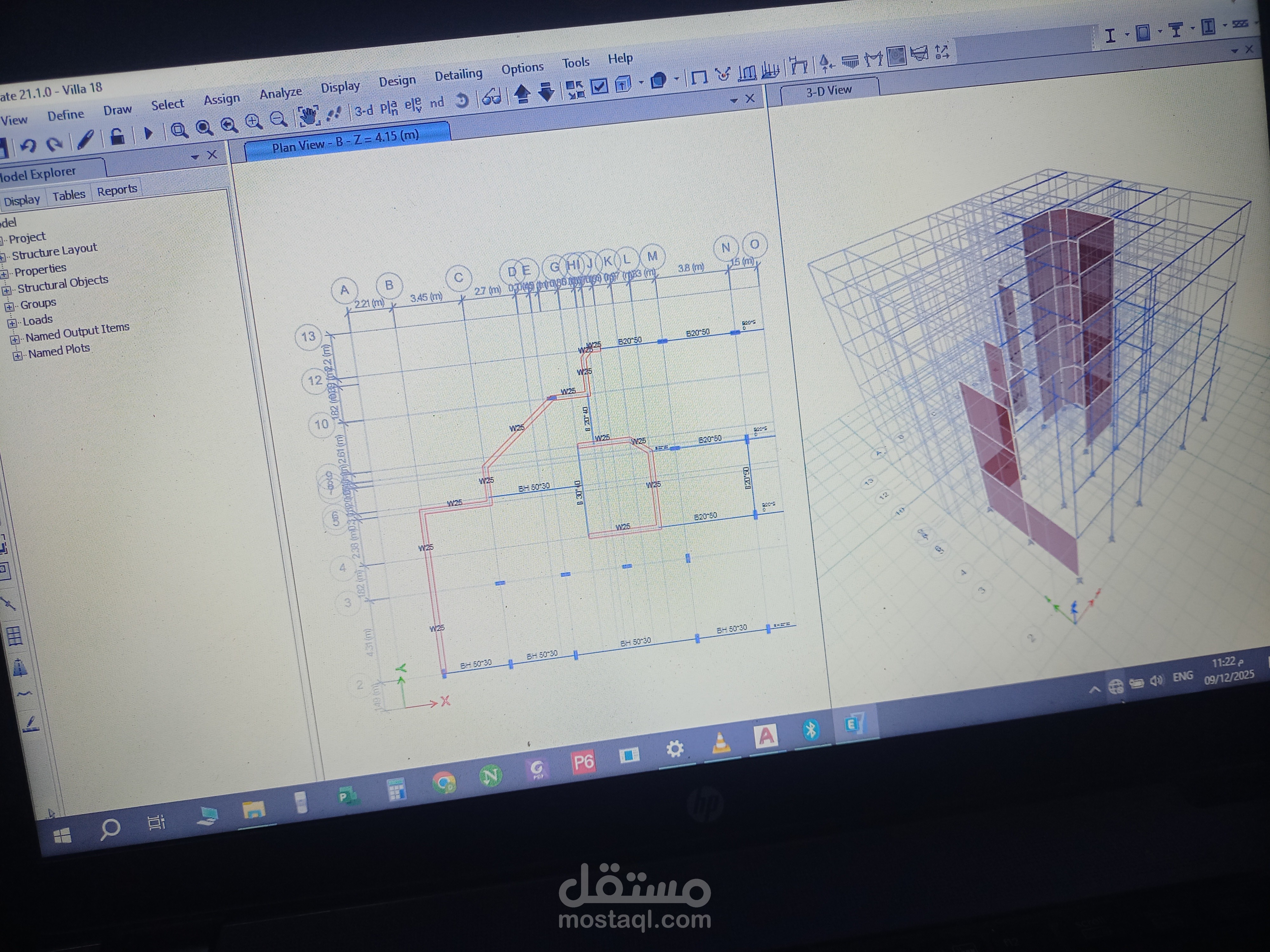Open the Define menu
1270x952 pixels.
[65, 115]
